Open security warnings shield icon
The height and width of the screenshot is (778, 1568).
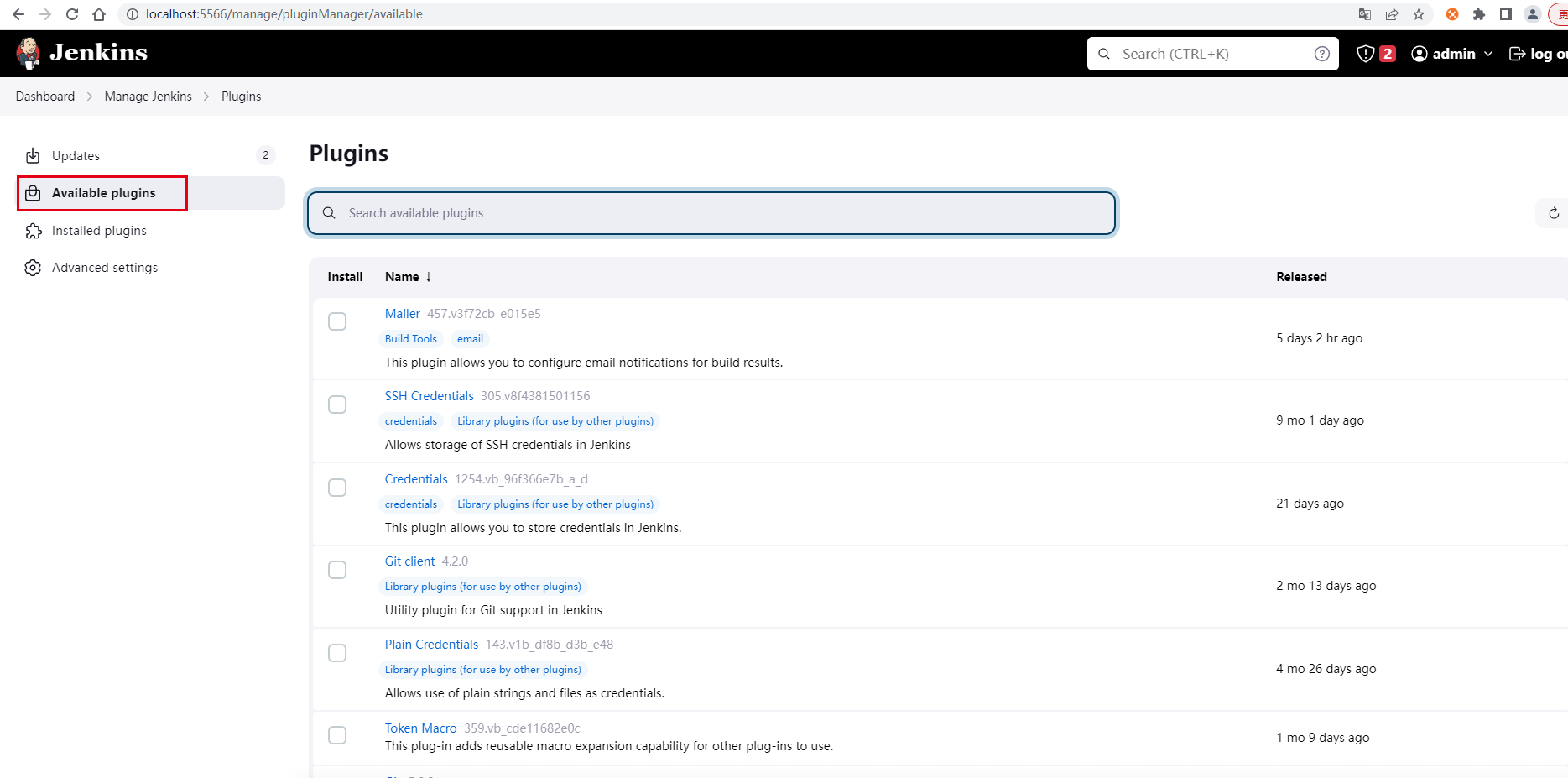[x=1366, y=54]
